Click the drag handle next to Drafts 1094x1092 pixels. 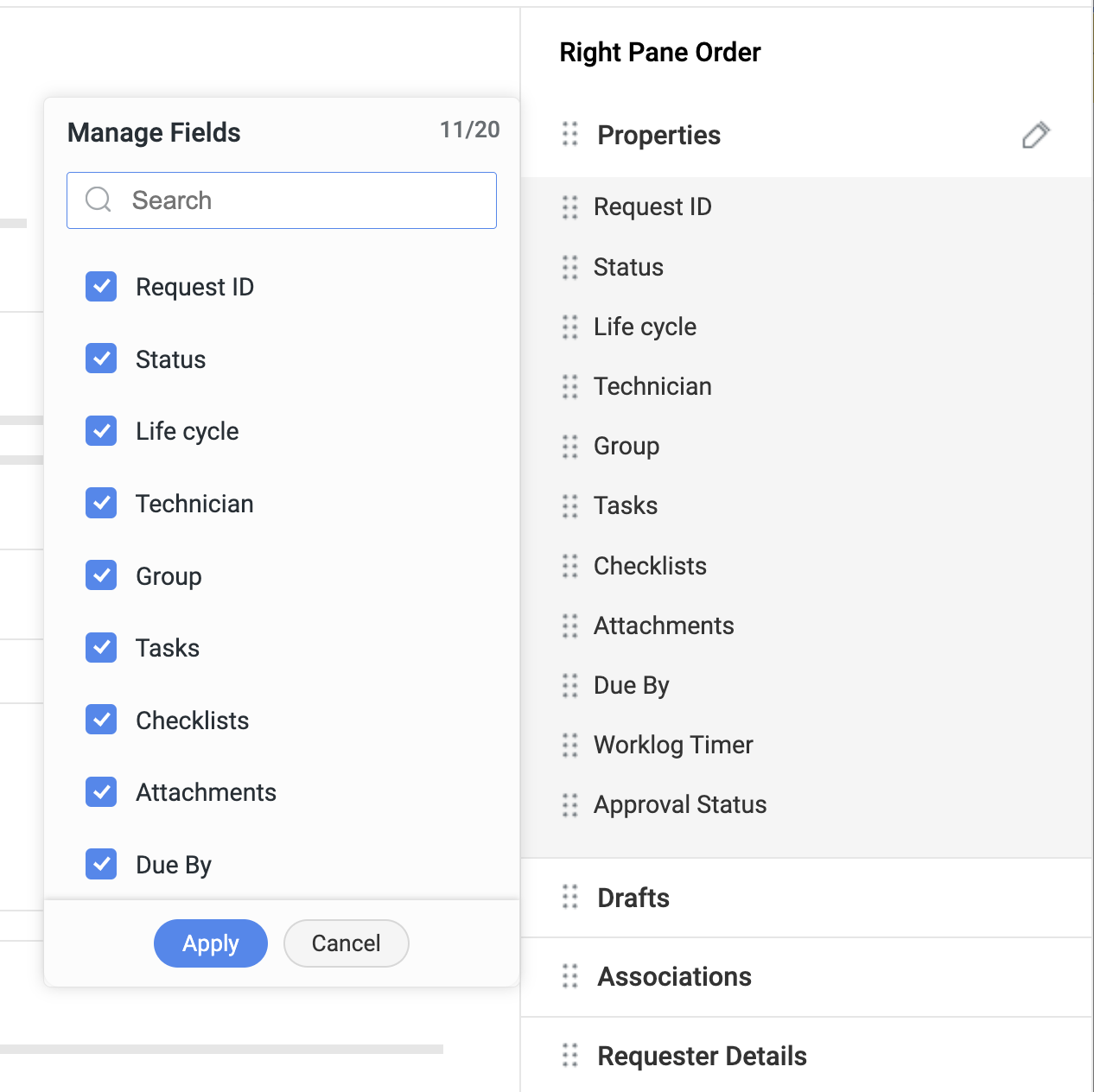click(570, 897)
